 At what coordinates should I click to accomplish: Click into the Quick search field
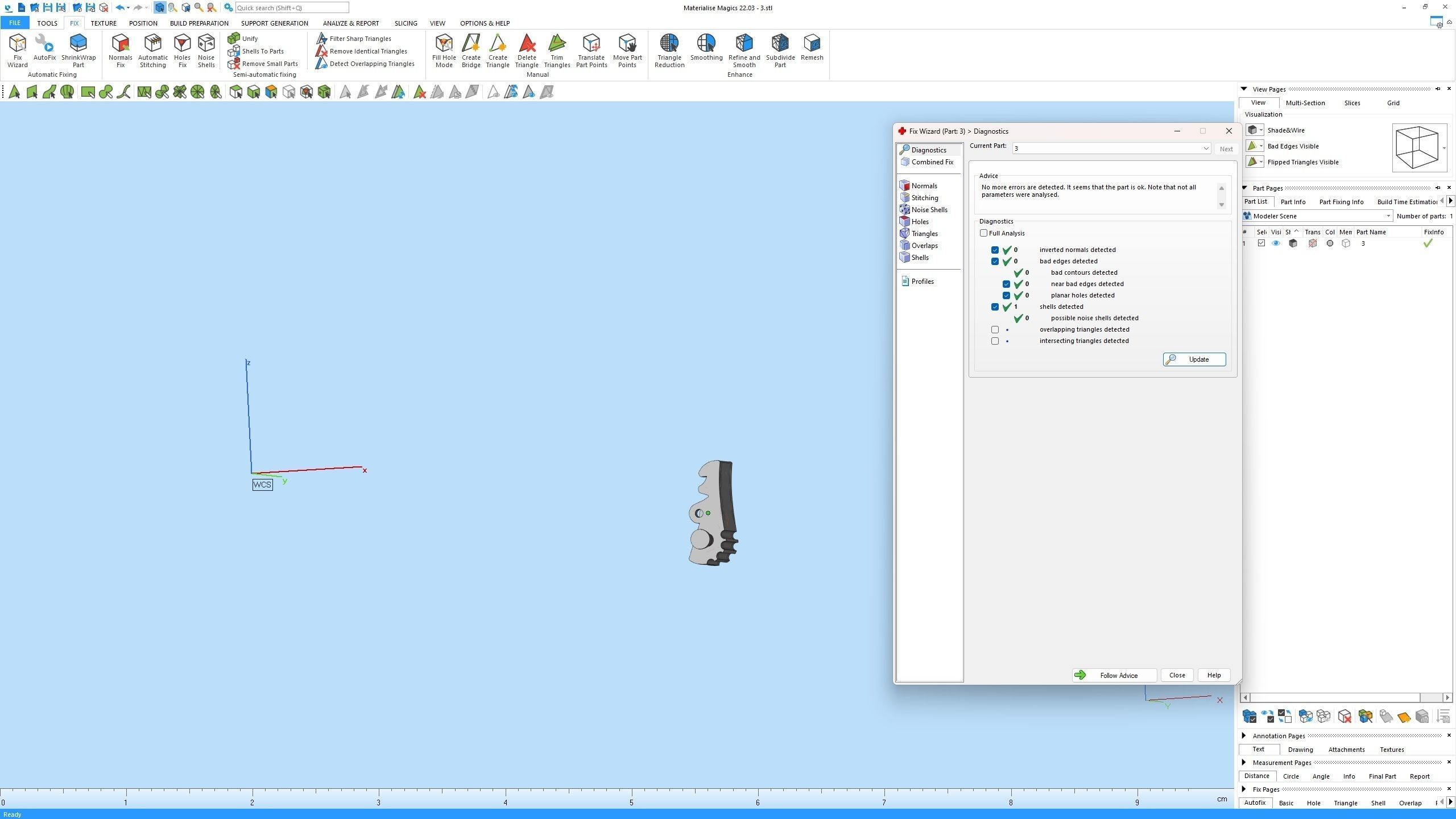(291, 8)
